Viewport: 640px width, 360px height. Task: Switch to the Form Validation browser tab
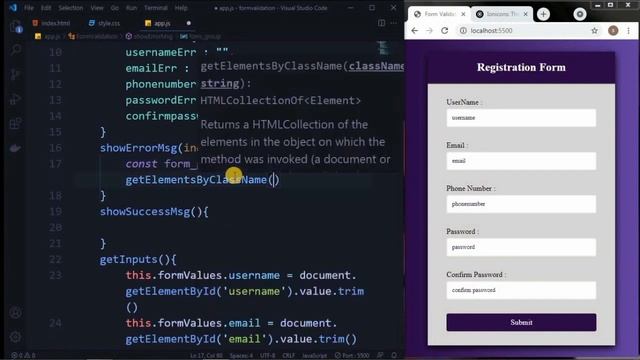(x=440, y=14)
